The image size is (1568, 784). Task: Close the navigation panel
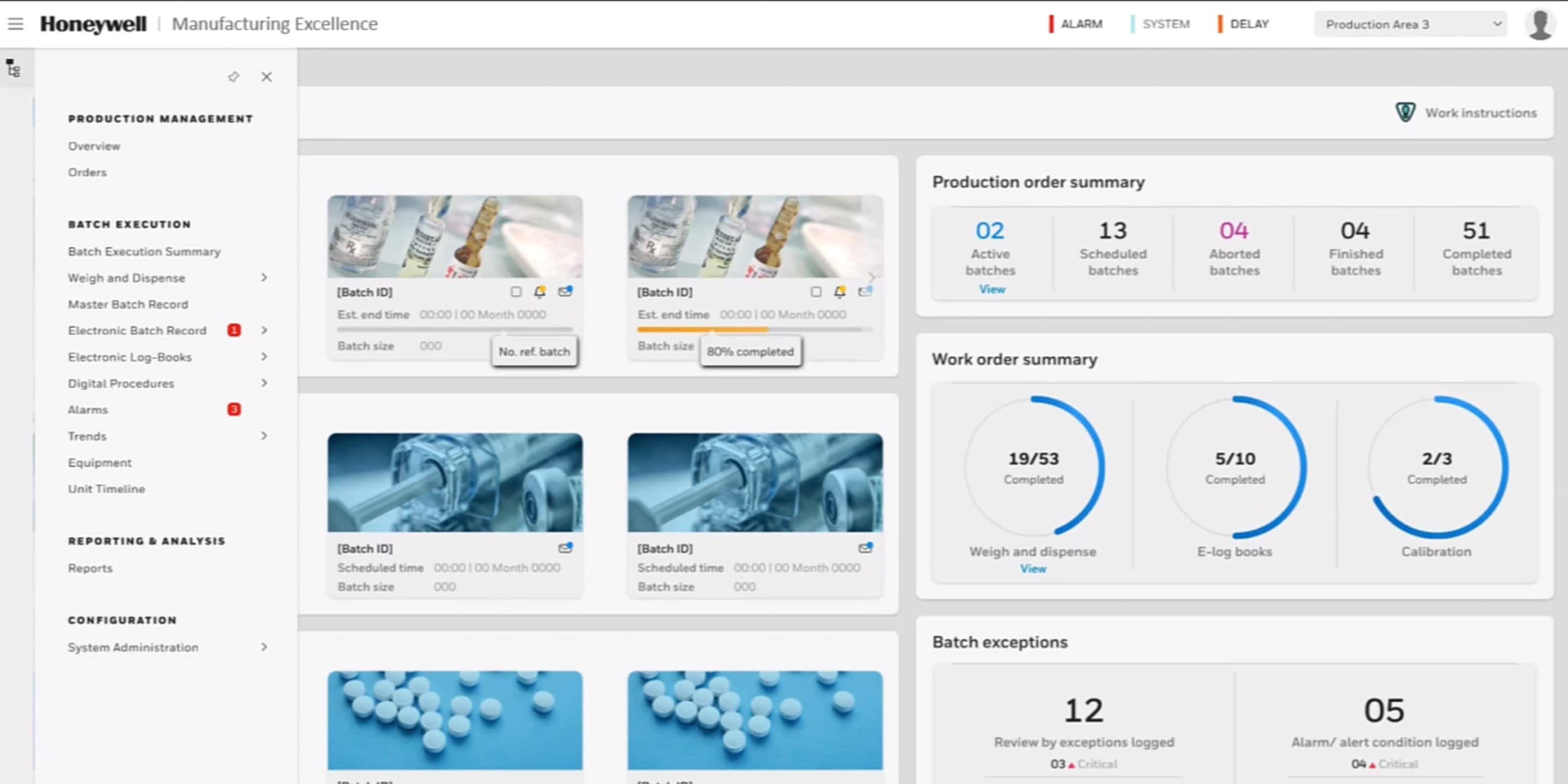(267, 77)
